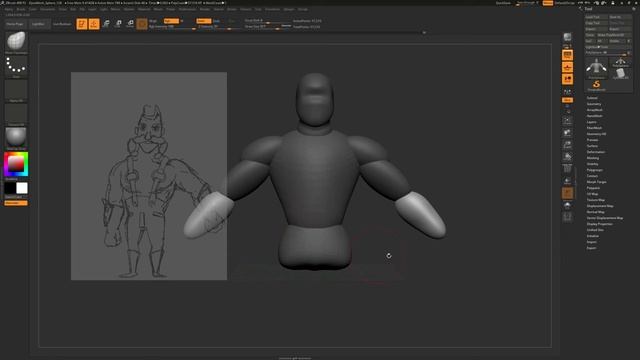Open the Material menu

(144, 9)
